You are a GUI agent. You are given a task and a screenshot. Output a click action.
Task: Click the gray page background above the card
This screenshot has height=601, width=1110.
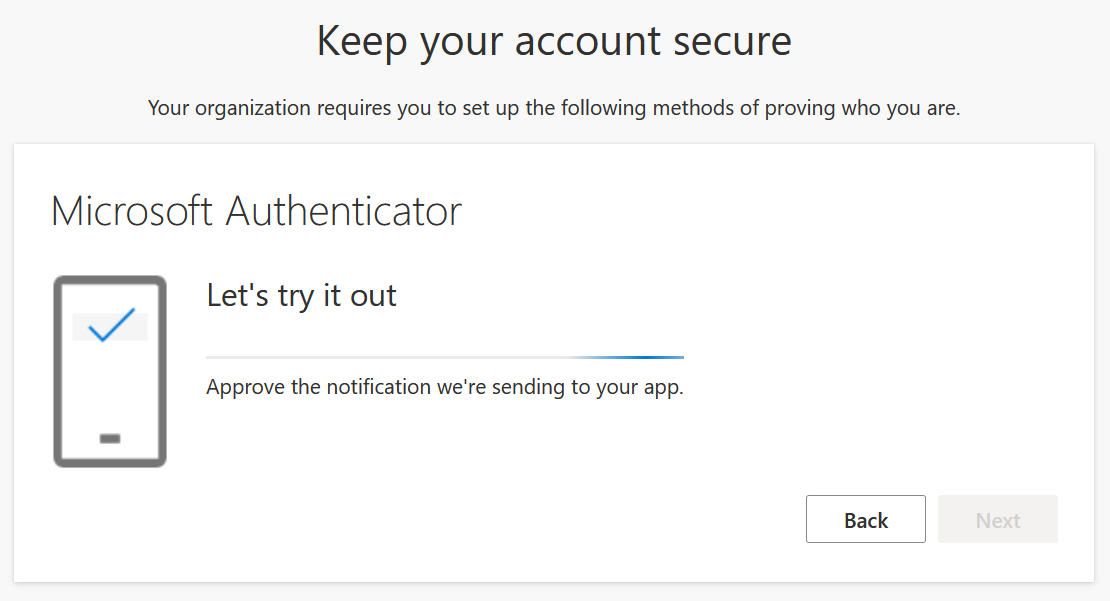coord(554,130)
